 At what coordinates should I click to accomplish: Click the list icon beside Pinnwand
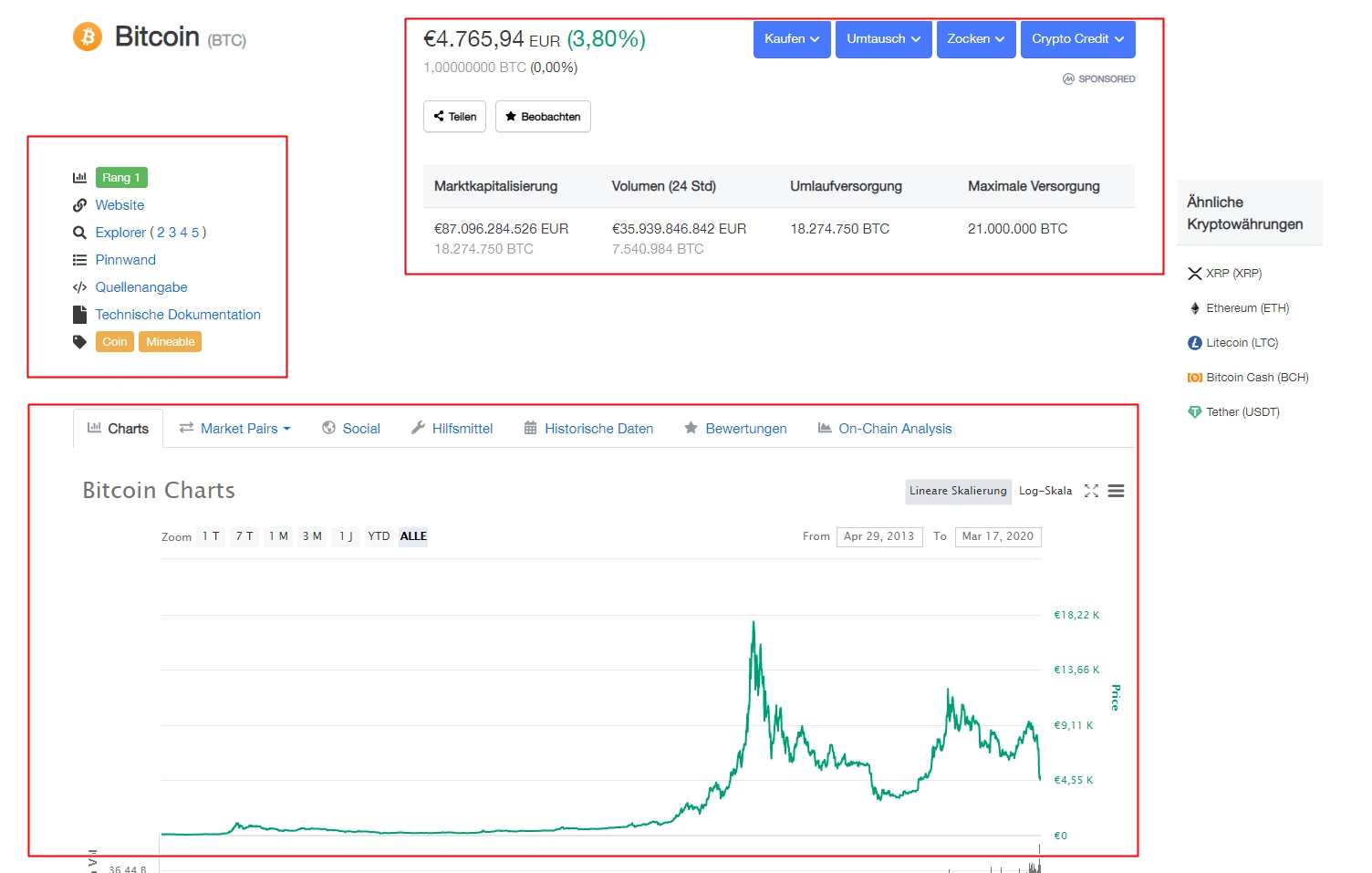79,260
